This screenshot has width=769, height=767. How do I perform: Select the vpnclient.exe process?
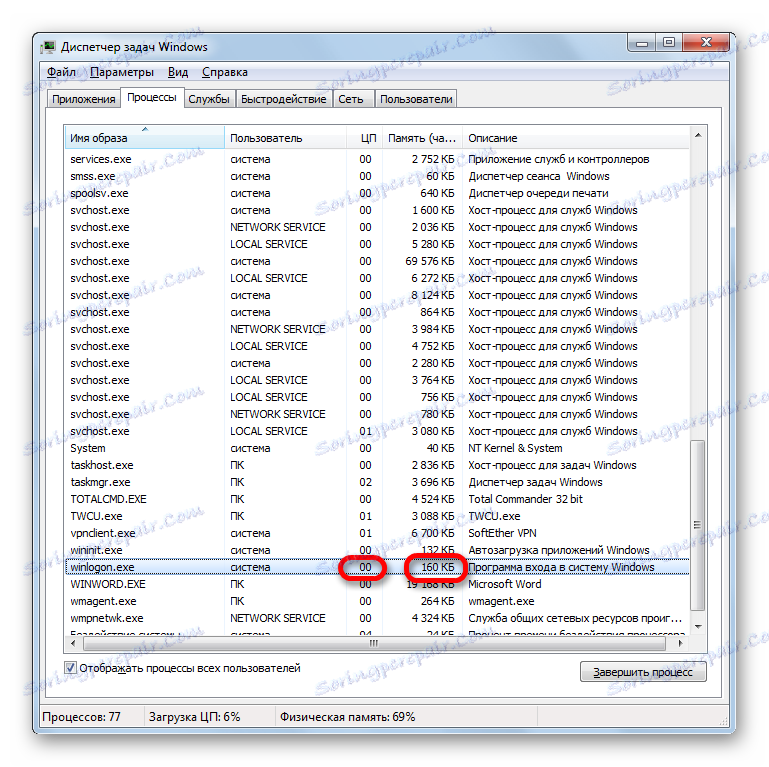pos(377,533)
